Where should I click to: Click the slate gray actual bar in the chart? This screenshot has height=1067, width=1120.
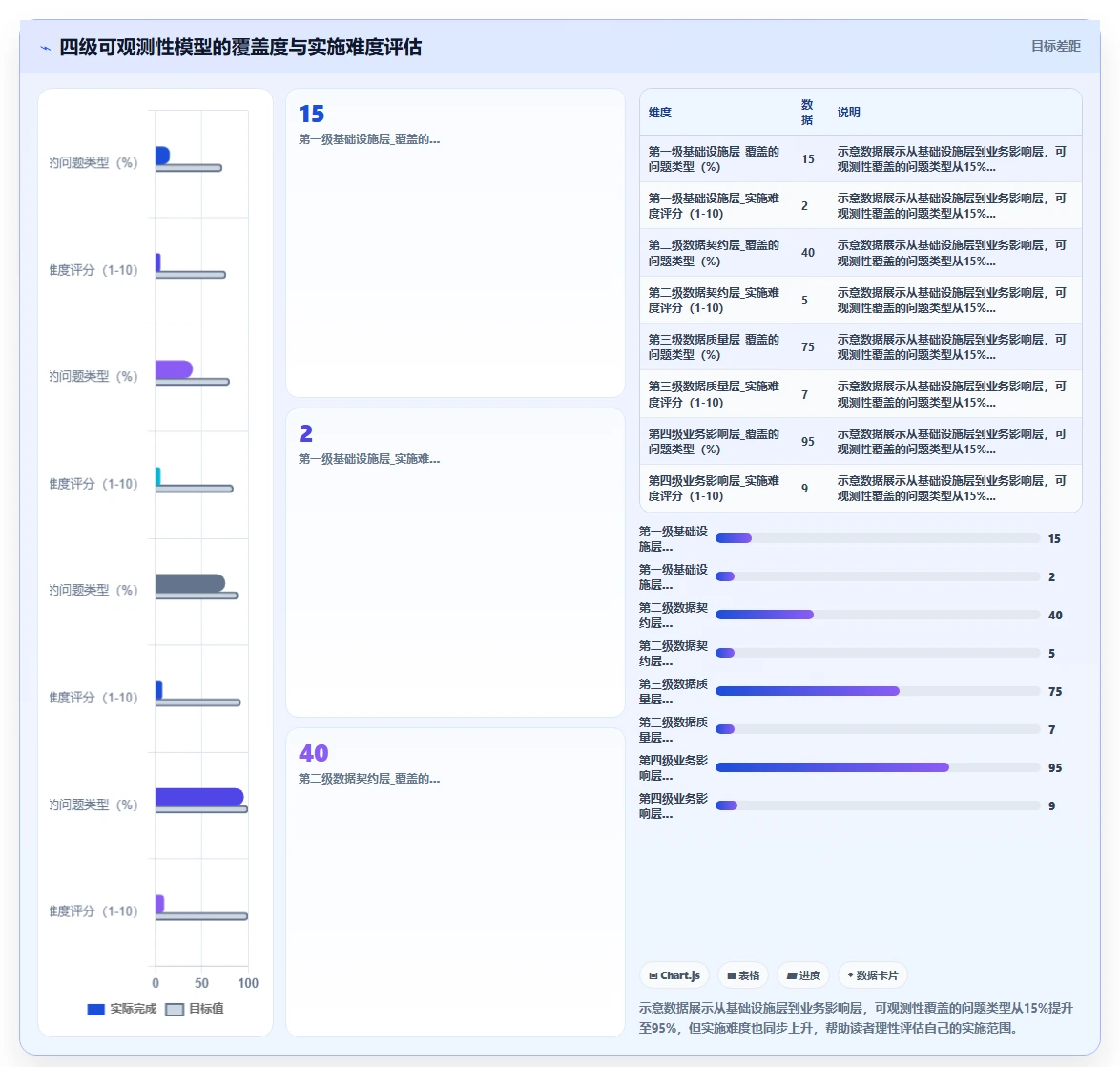190,583
